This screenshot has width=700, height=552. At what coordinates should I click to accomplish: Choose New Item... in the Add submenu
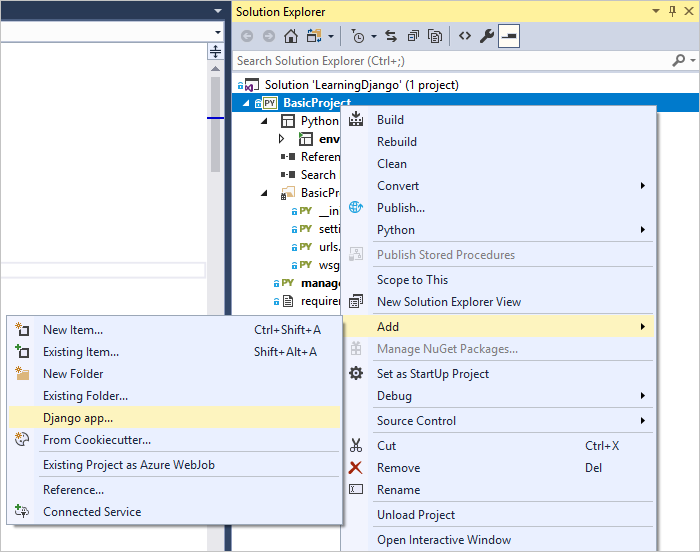pos(72,330)
